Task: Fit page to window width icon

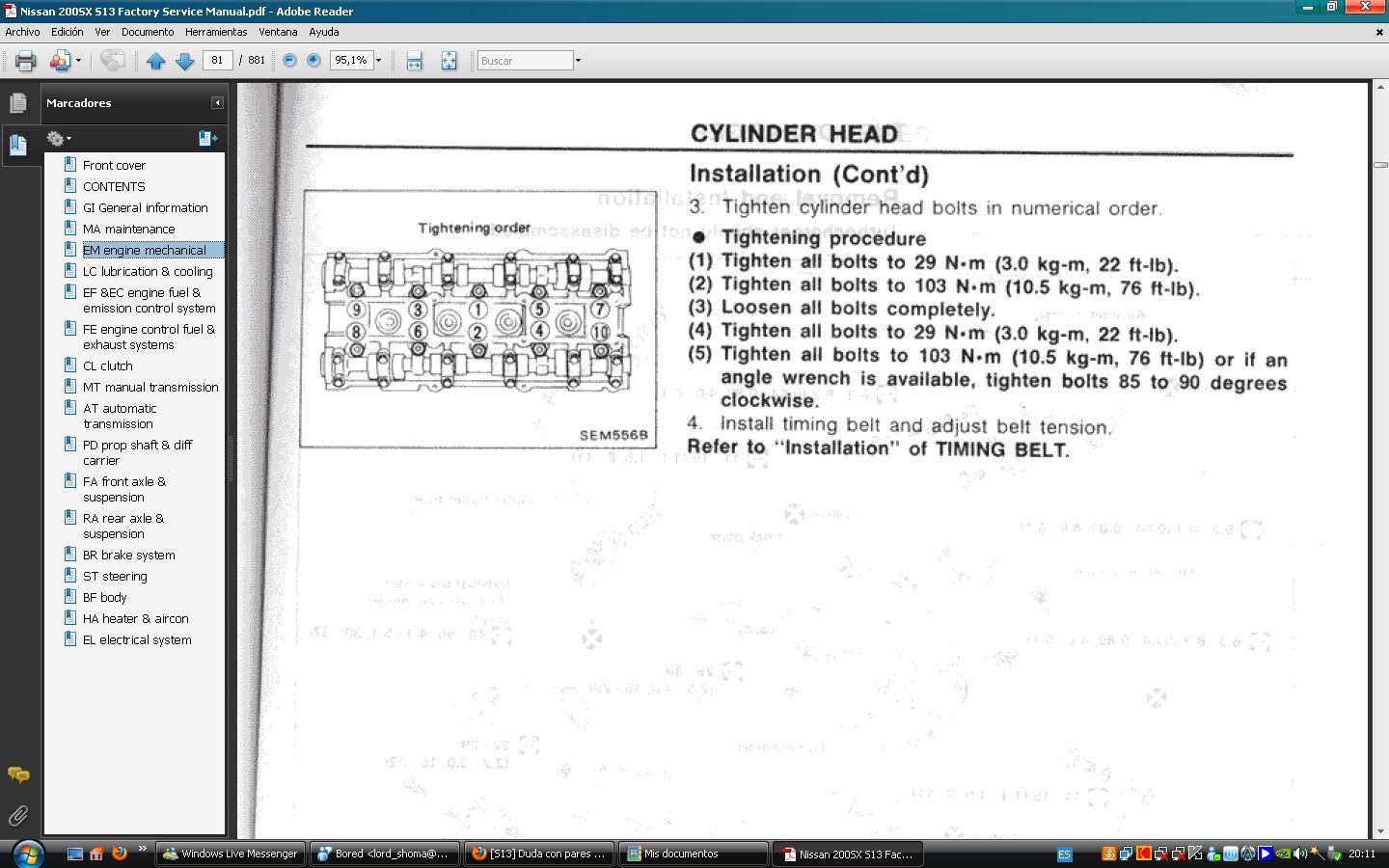Action: [415, 61]
